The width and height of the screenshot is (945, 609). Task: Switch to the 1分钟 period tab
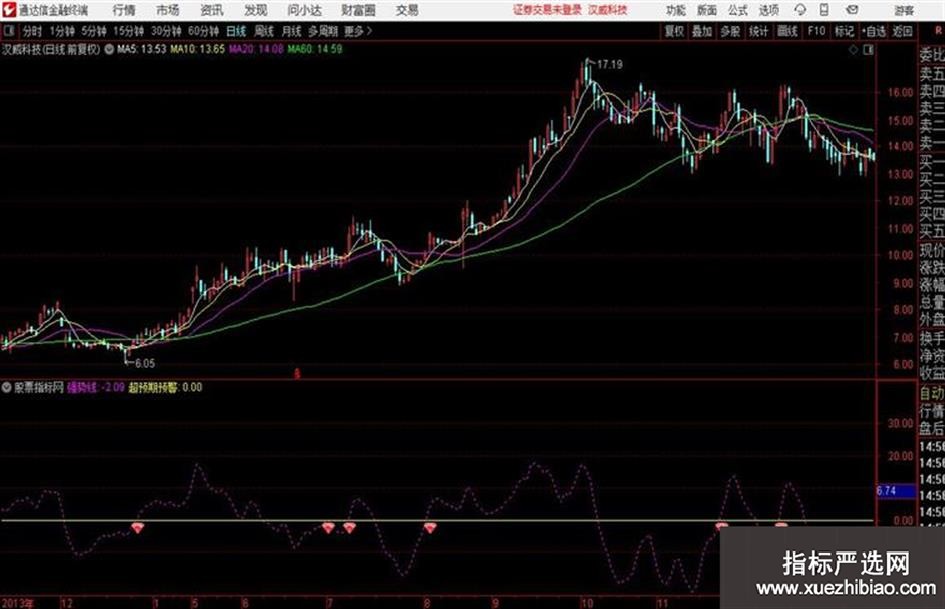pos(61,31)
